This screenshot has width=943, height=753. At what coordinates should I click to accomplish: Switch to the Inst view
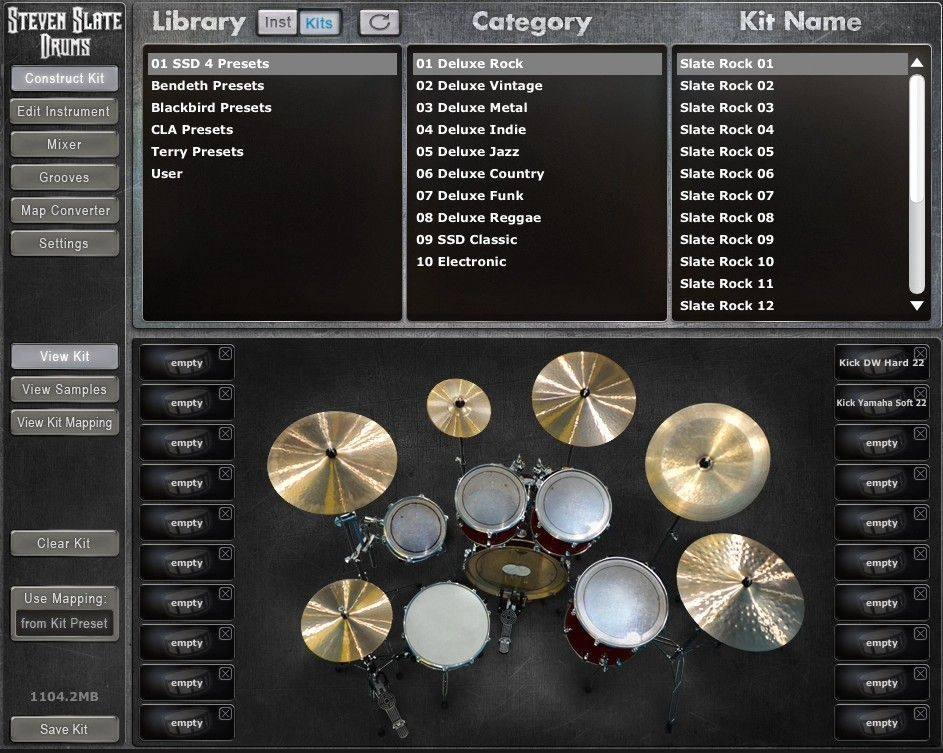click(x=276, y=21)
